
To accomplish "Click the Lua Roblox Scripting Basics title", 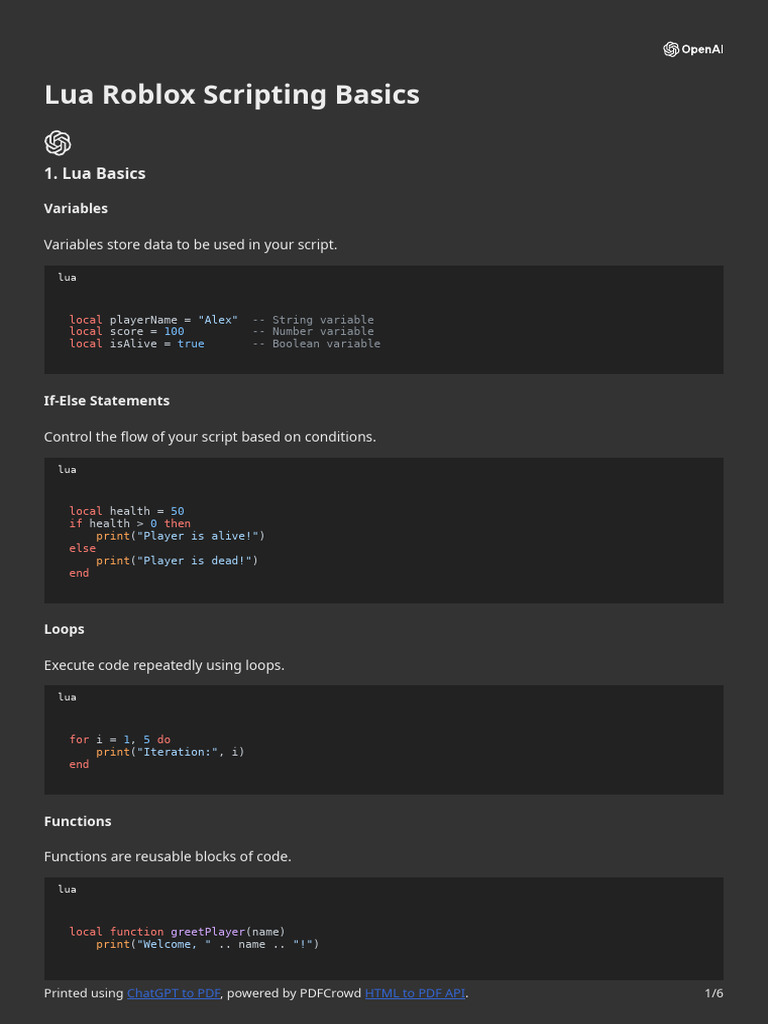I will [x=231, y=95].
